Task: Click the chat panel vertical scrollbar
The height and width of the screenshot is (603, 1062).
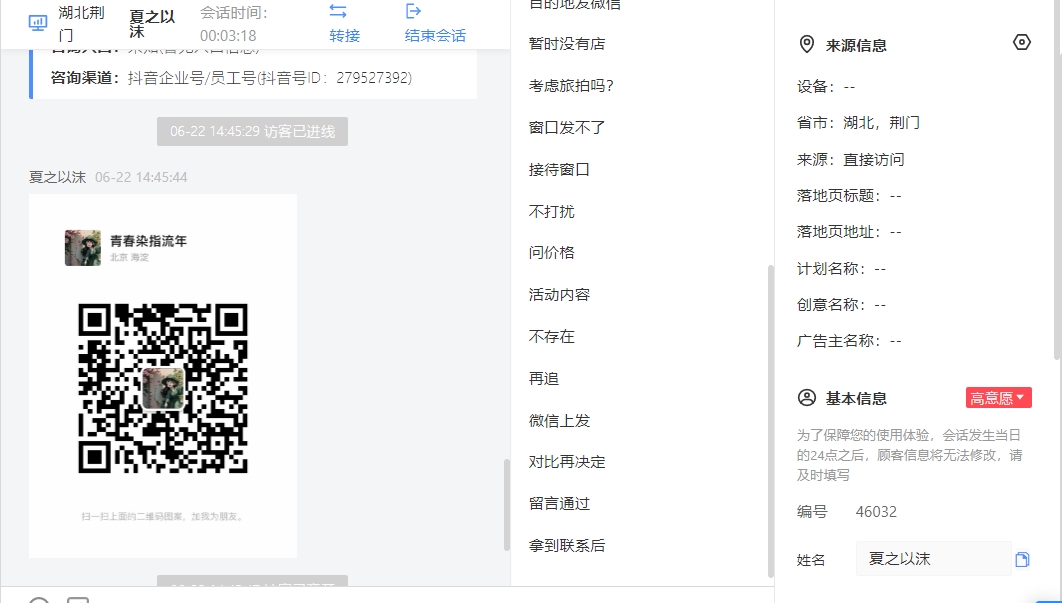Action: click(x=506, y=505)
